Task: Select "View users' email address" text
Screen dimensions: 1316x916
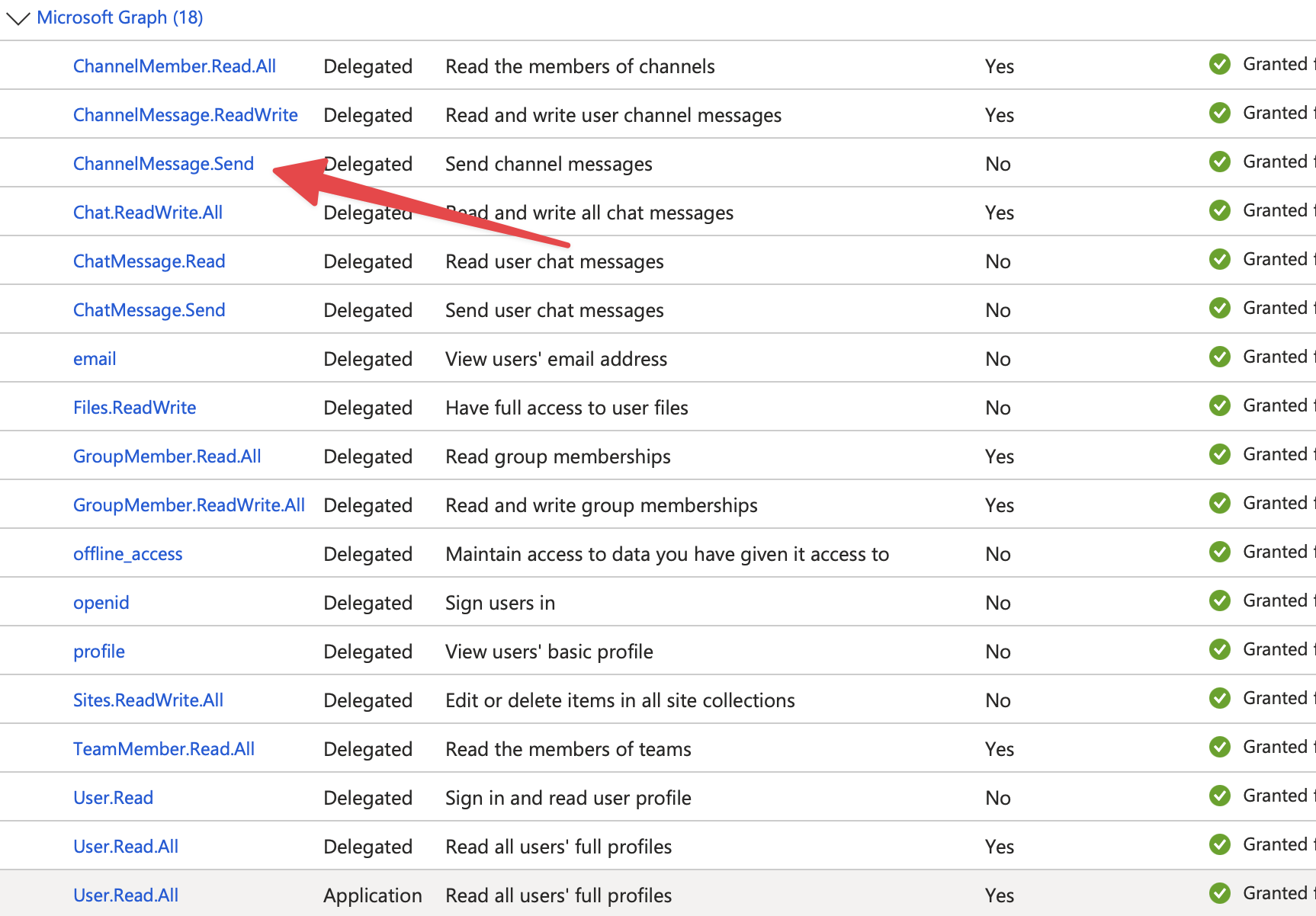Action: tap(557, 359)
